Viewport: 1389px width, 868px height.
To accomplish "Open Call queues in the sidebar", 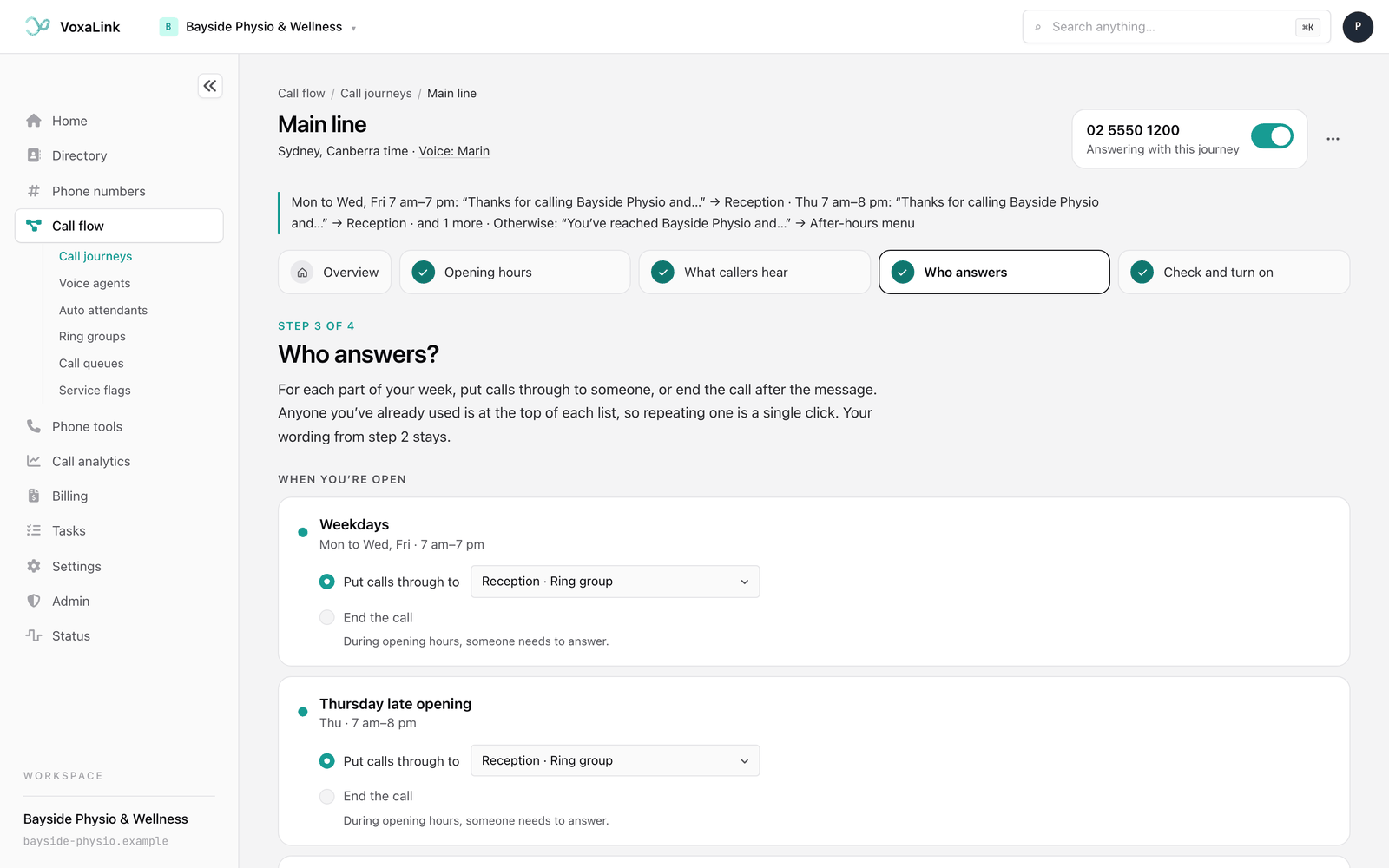I will (x=91, y=364).
